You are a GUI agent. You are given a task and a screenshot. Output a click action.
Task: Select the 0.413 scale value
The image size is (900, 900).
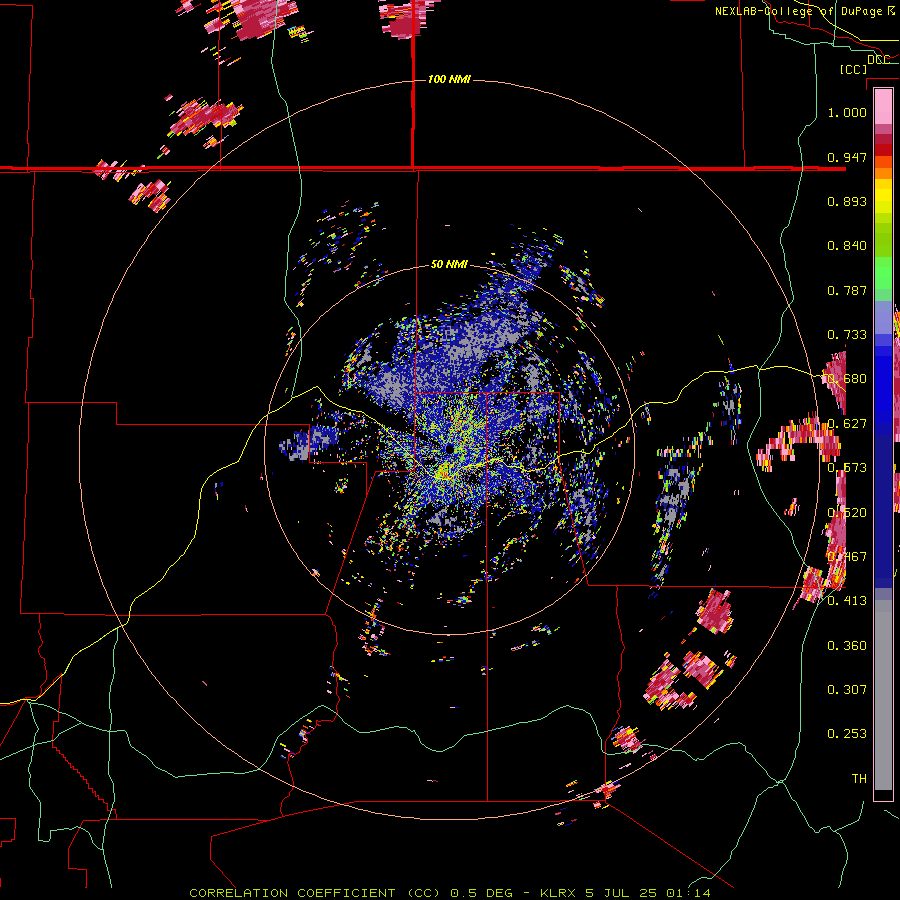click(x=847, y=600)
